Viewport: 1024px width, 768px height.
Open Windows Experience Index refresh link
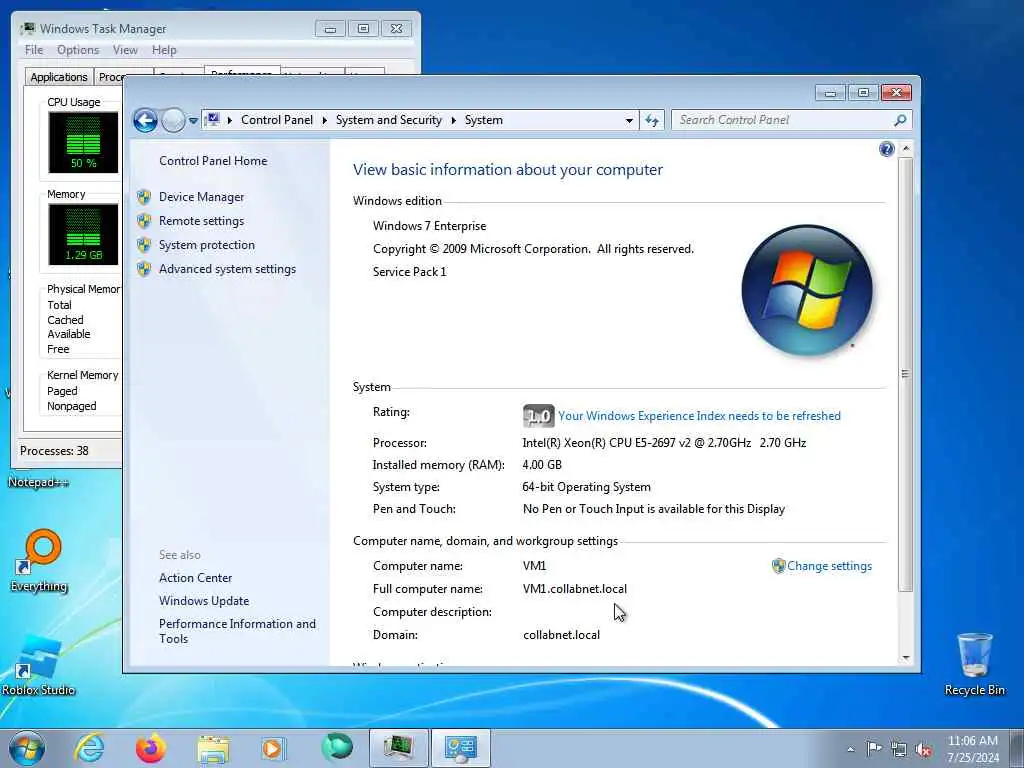[699, 416]
